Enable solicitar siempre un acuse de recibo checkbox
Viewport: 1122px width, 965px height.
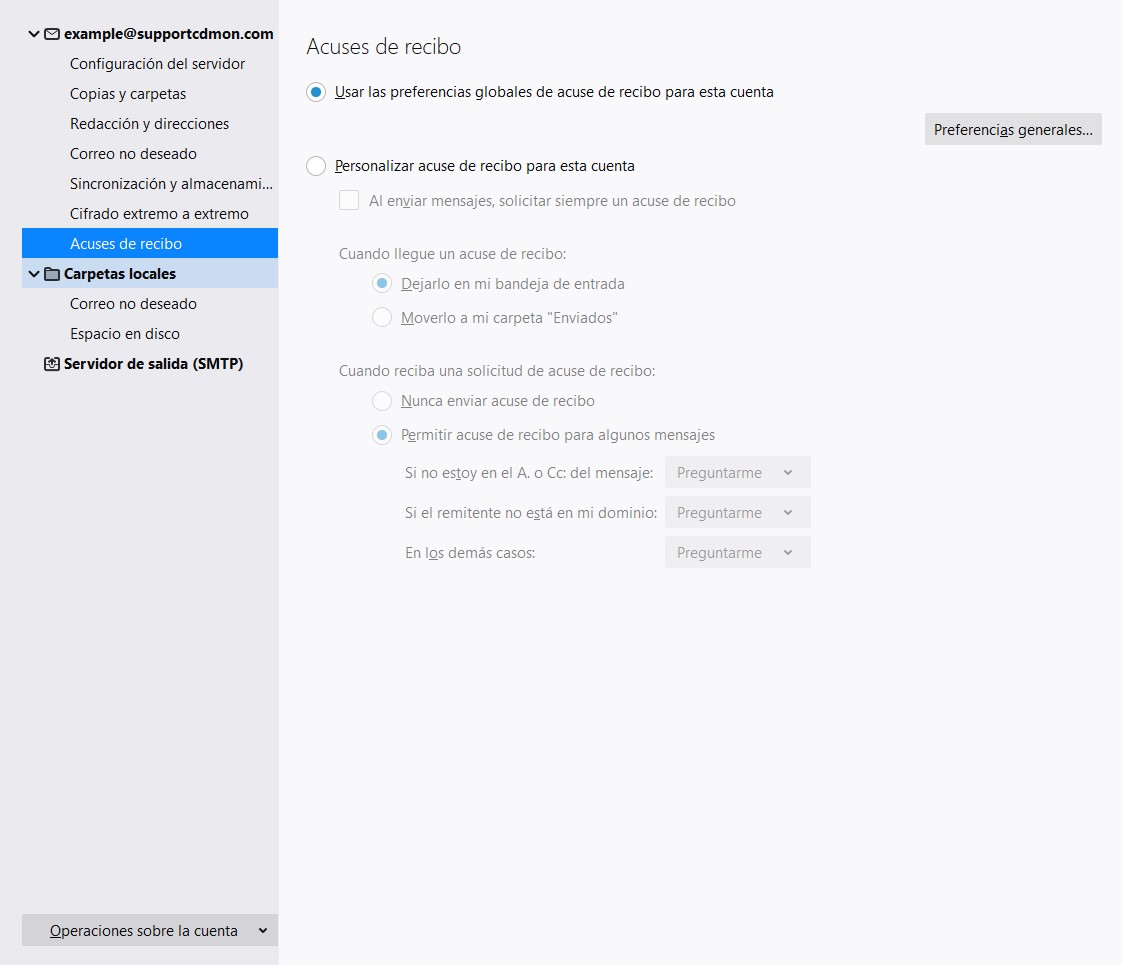point(349,201)
